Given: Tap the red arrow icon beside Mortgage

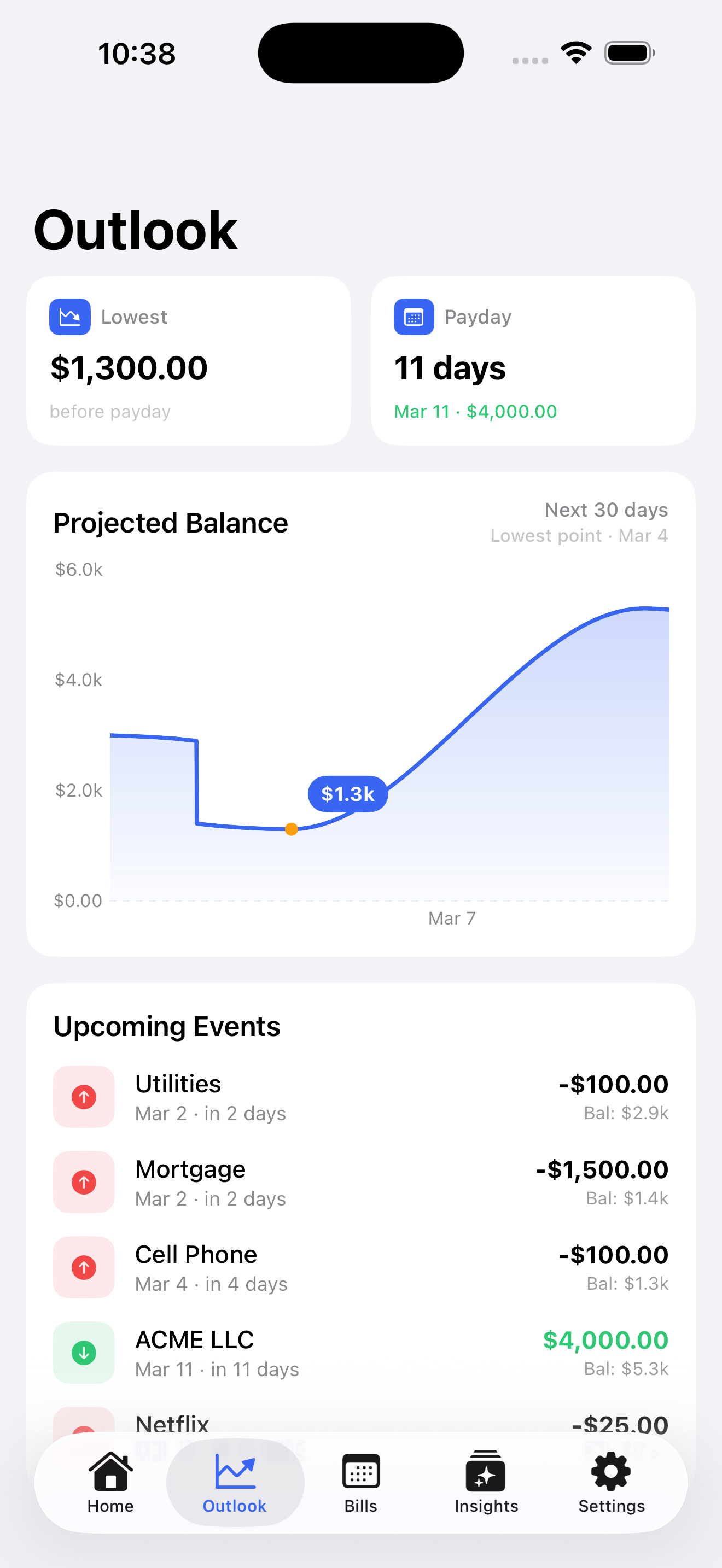Looking at the screenshot, I should coord(84,1182).
